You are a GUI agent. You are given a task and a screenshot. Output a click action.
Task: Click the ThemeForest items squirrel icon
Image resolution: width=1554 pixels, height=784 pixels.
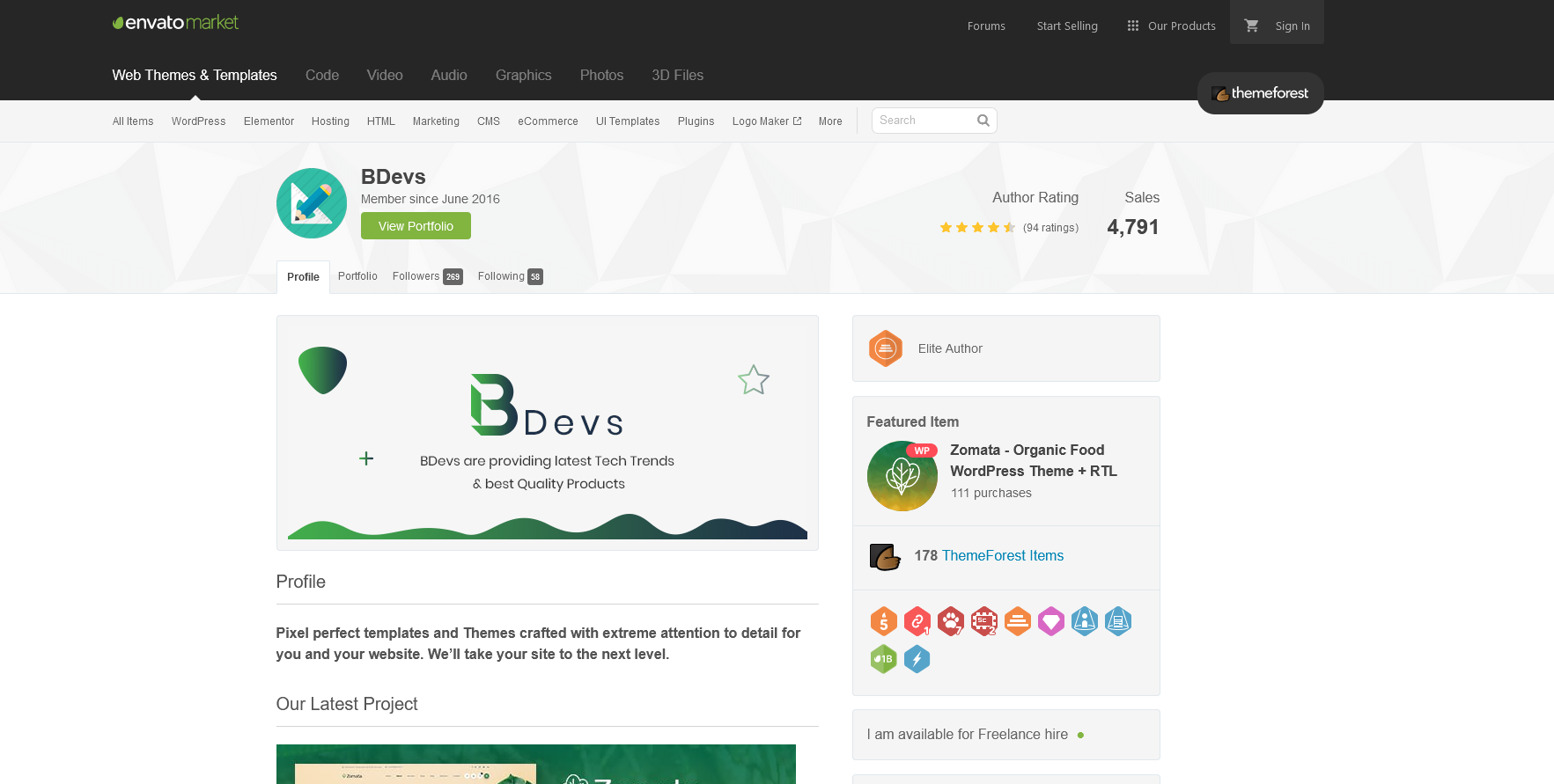coord(885,557)
